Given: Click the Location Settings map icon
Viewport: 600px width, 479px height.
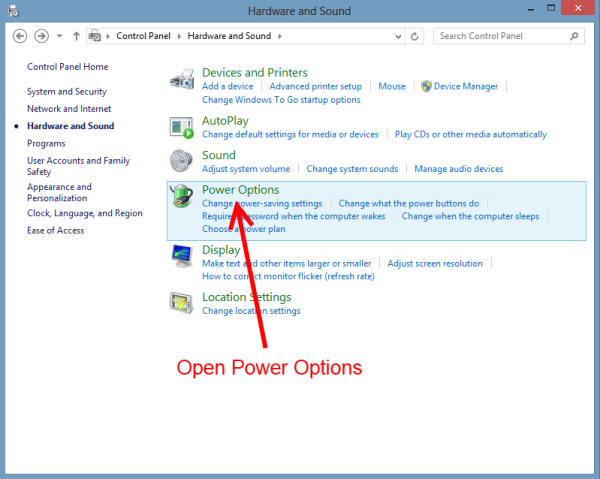Looking at the screenshot, I should [x=181, y=303].
